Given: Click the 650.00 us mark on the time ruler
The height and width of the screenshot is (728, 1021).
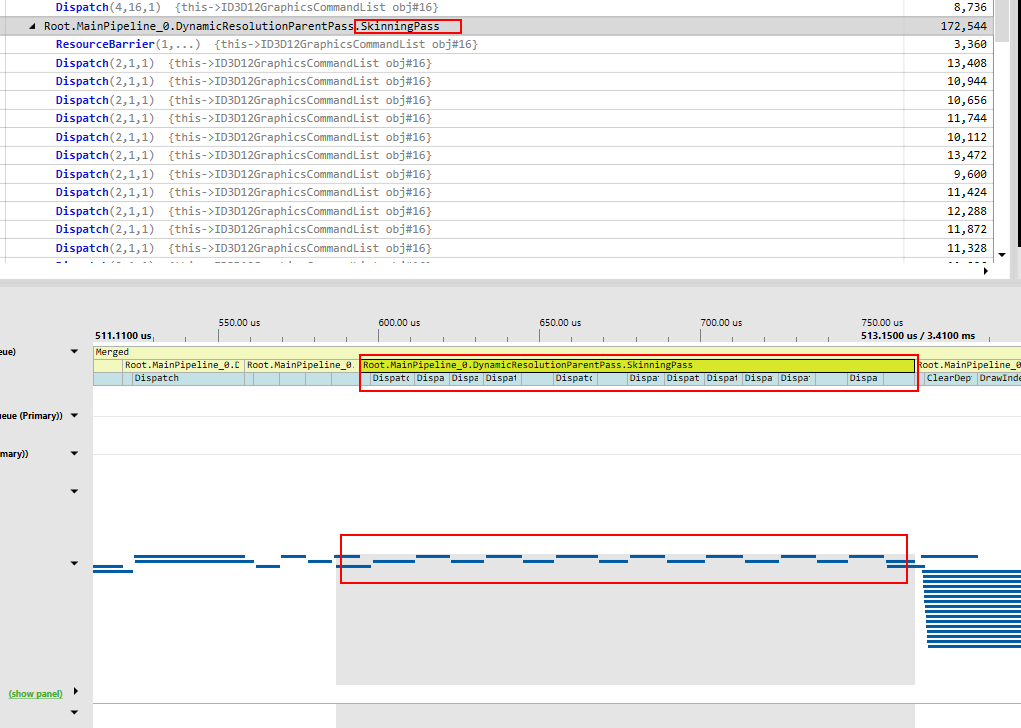Looking at the screenshot, I should coord(560,322).
